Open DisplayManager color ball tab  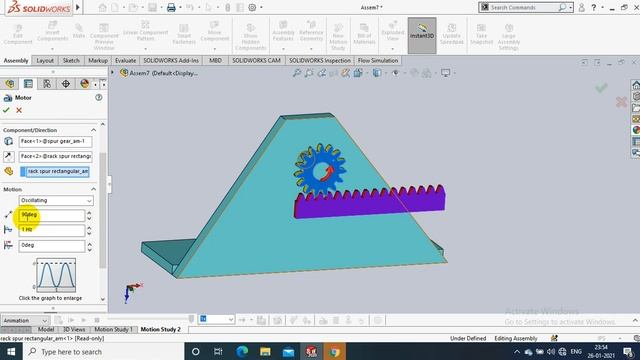84,84
